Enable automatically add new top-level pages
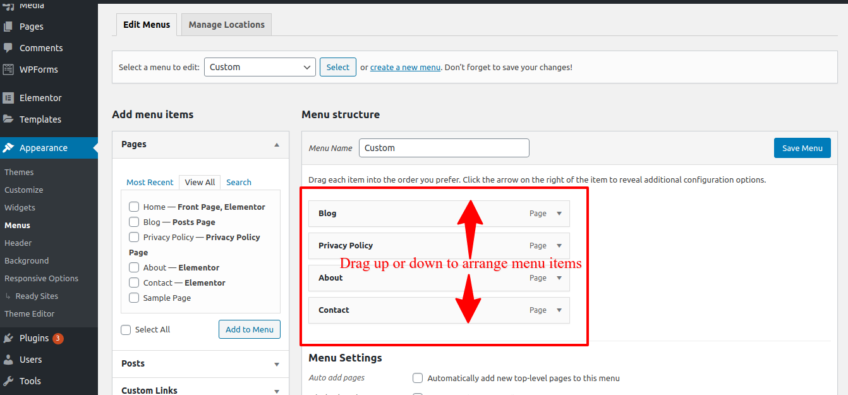This screenshot has height=395, width=848. [418, 378]
